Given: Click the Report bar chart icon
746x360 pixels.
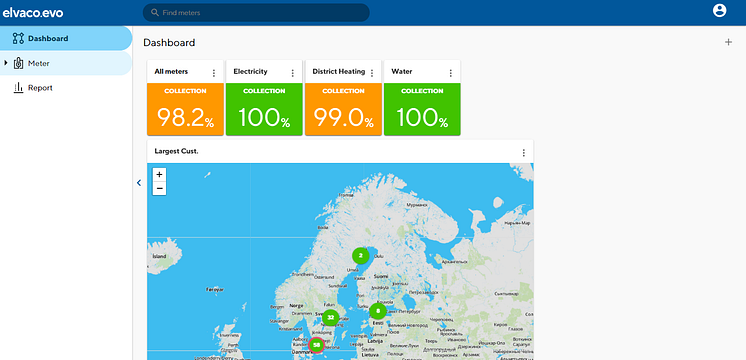Looking at the screenshot, I should click(19, 88).
